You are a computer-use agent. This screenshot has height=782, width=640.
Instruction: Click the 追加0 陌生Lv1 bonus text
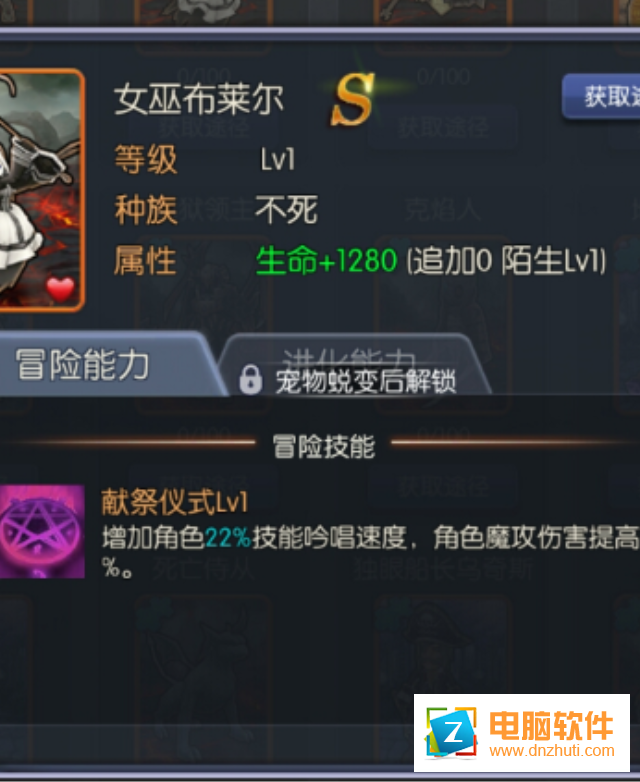point(506,260)
